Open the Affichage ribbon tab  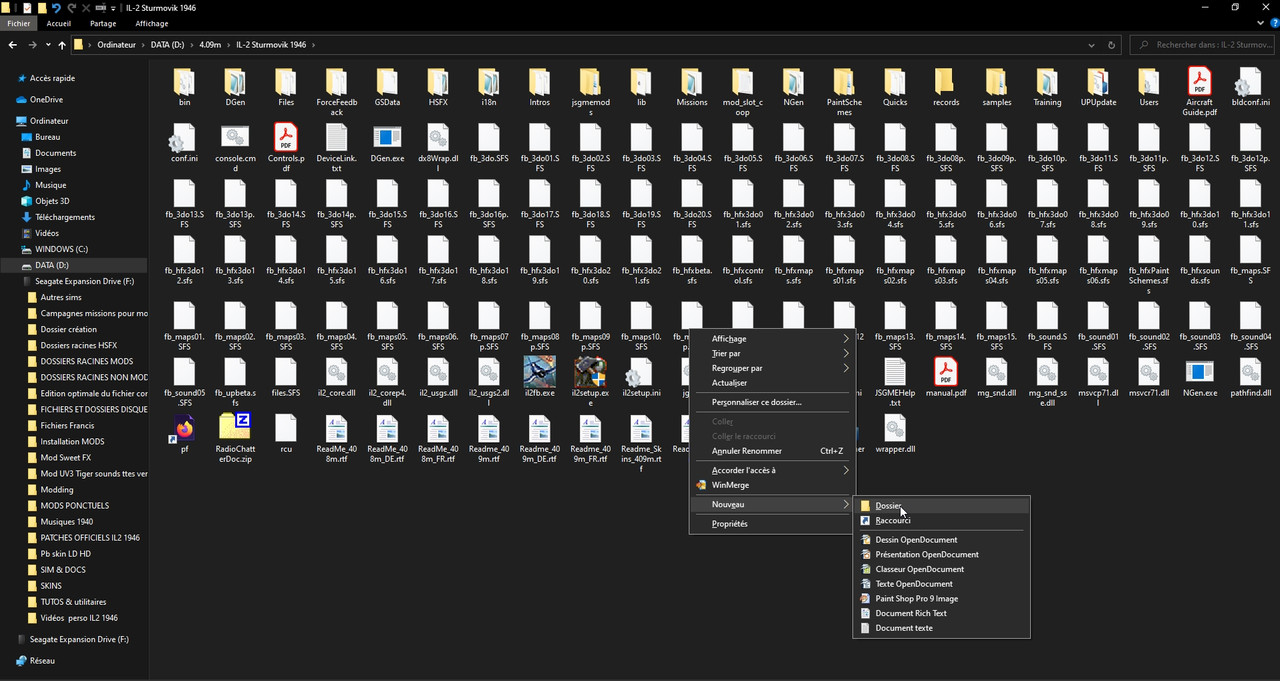[152, 23]
